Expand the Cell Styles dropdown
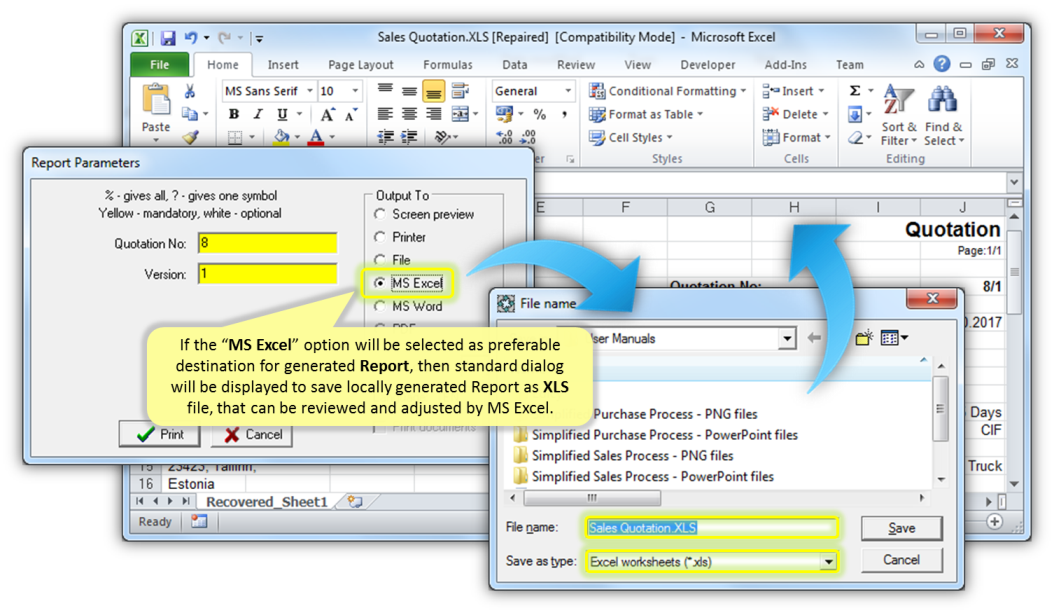1054x613 pixels. click(x=631, y=137)
